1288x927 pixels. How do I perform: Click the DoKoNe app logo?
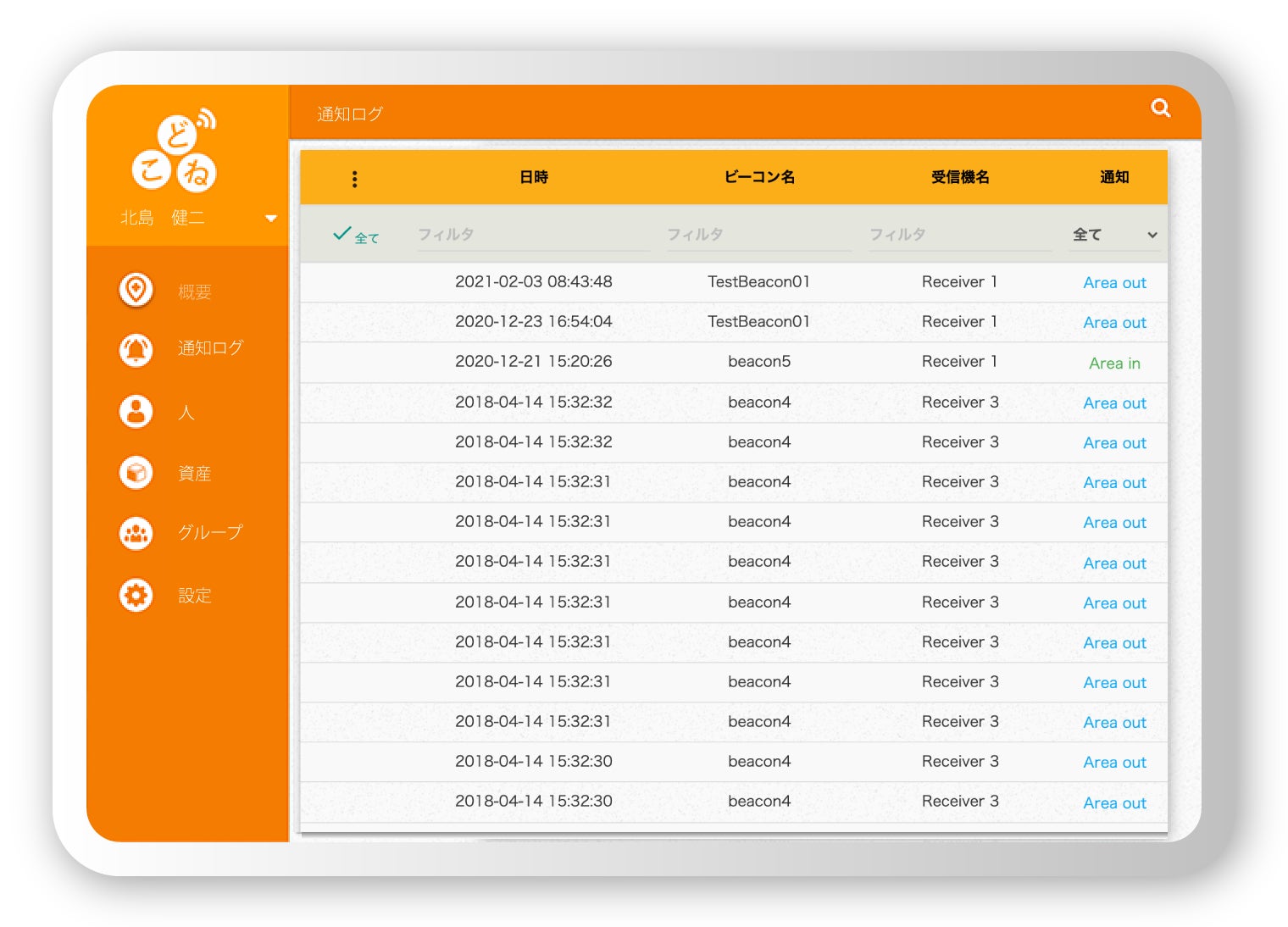click(x=175, y=149)
